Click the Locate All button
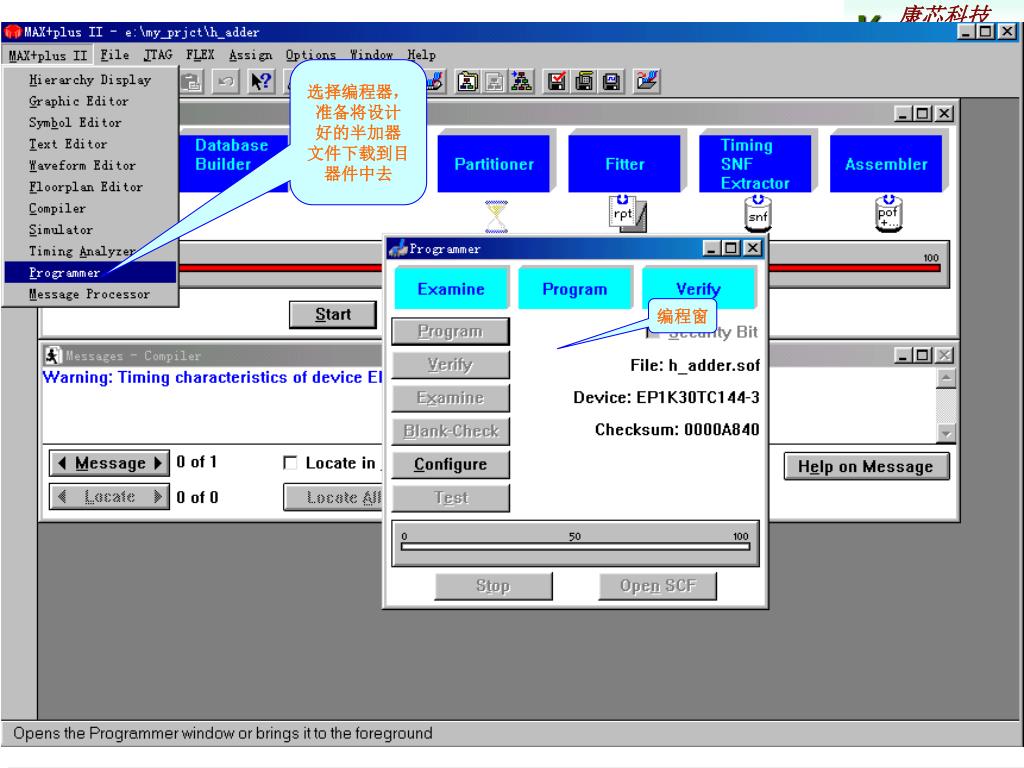This screenshot has height=768, width=1024. 333,498
